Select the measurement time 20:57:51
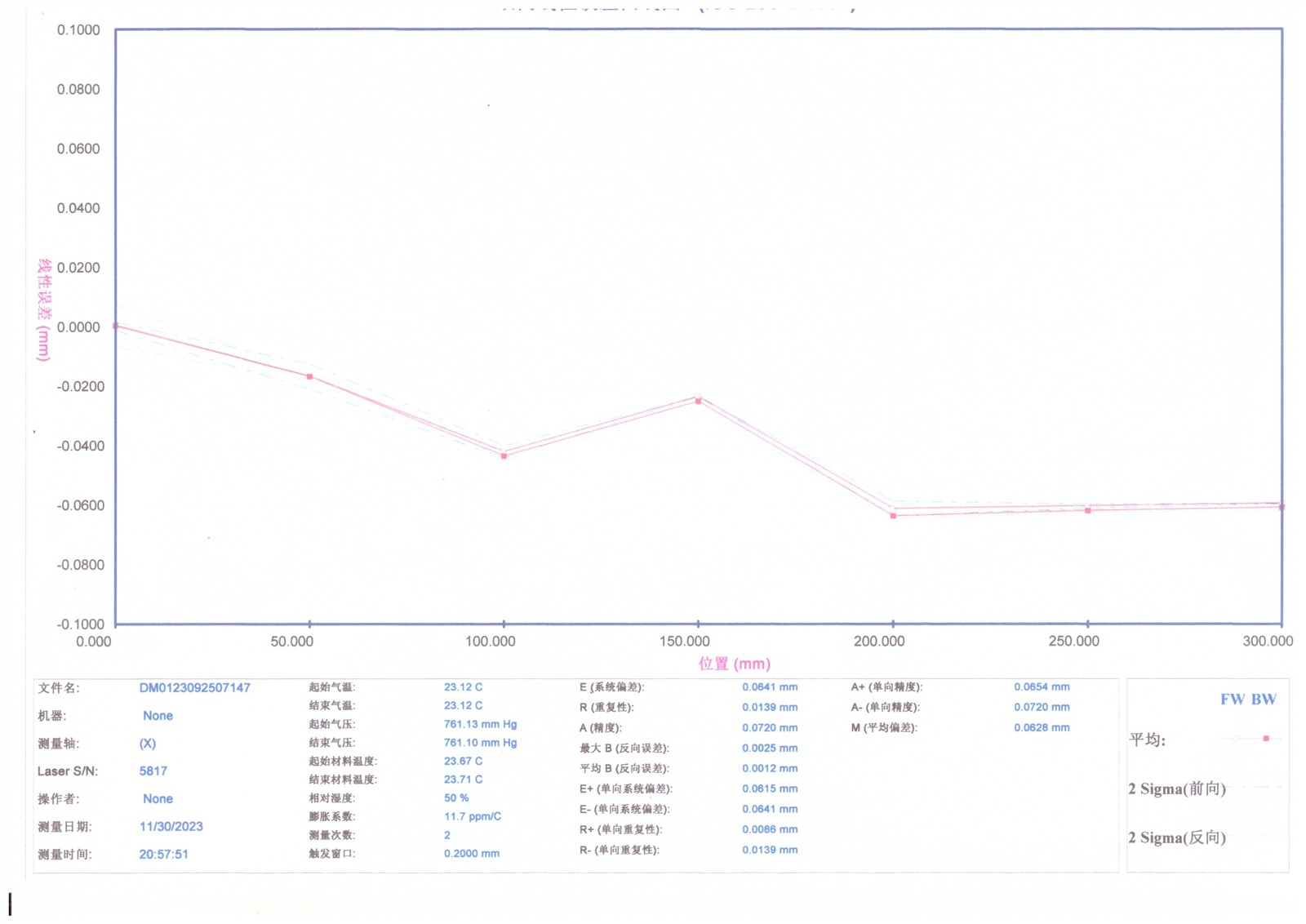Screen dimensions: 1306x924 click(163, 855)
